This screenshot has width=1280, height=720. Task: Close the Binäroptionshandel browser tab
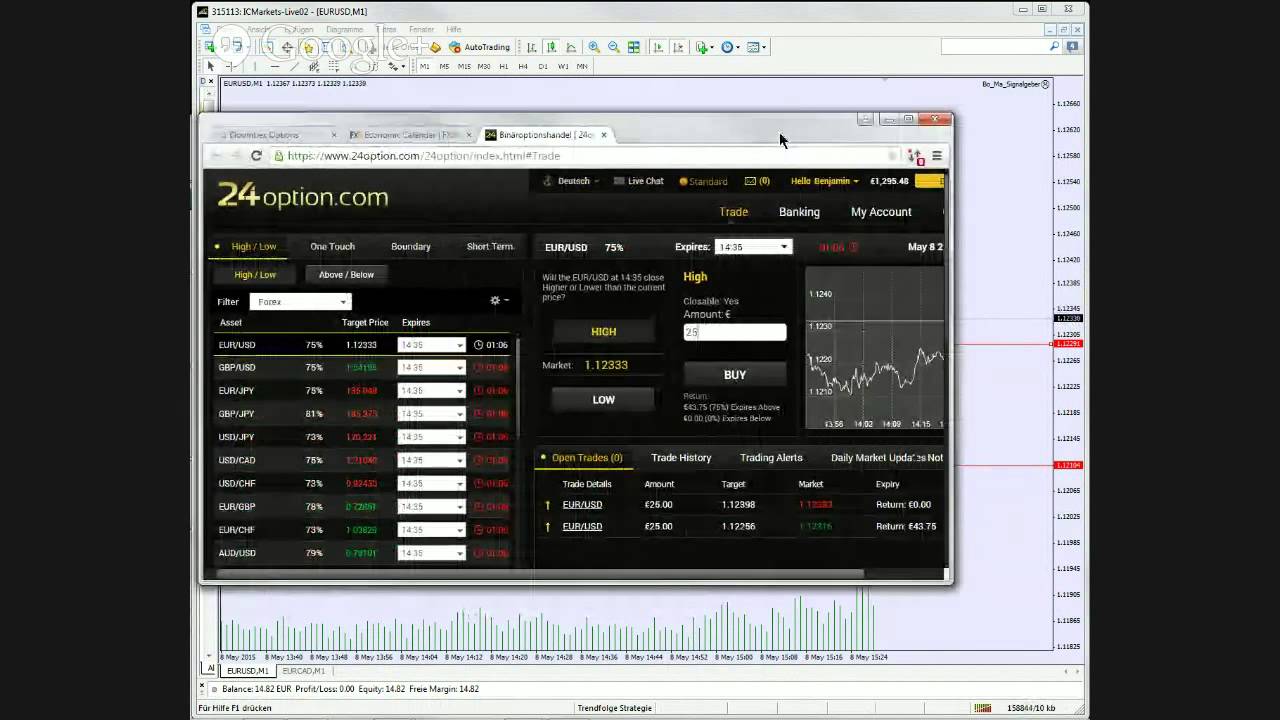tap(603, 135)
